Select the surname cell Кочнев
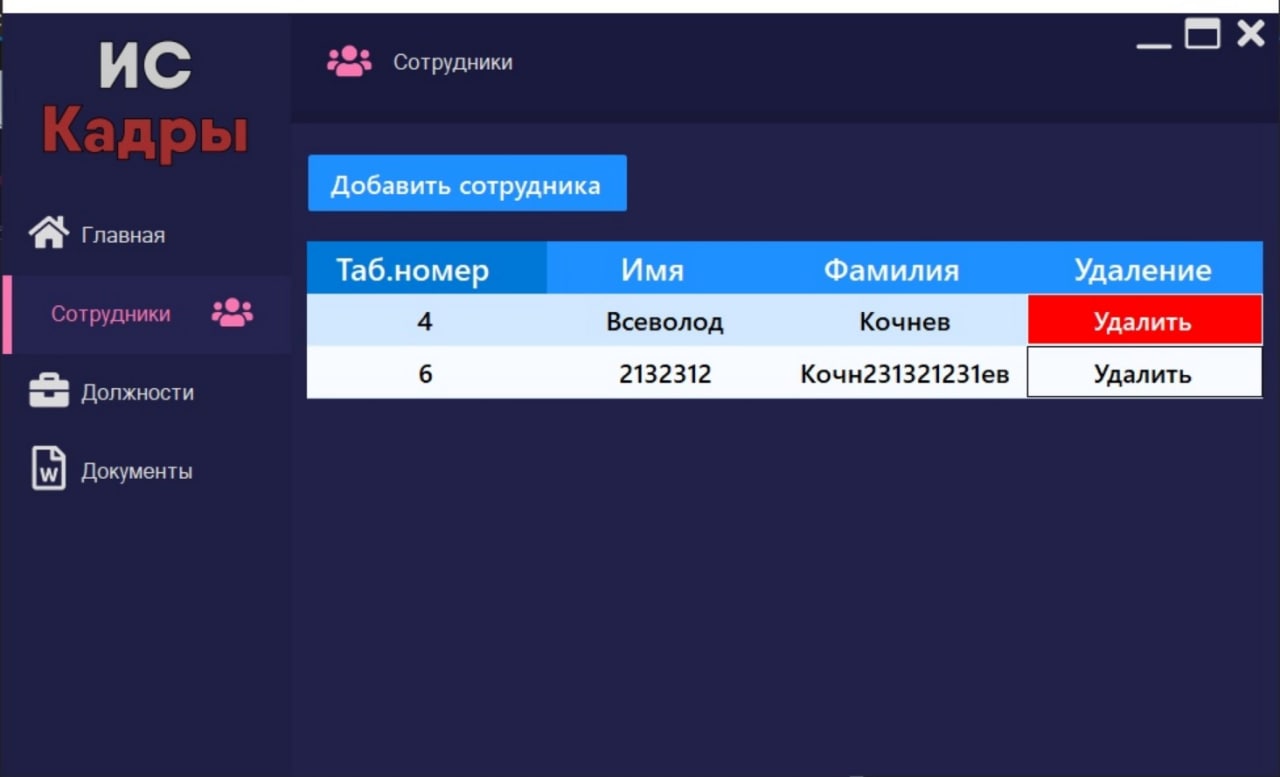This screenshot has width=1280, height=777. pyautogui.click(x=905, y=321)
